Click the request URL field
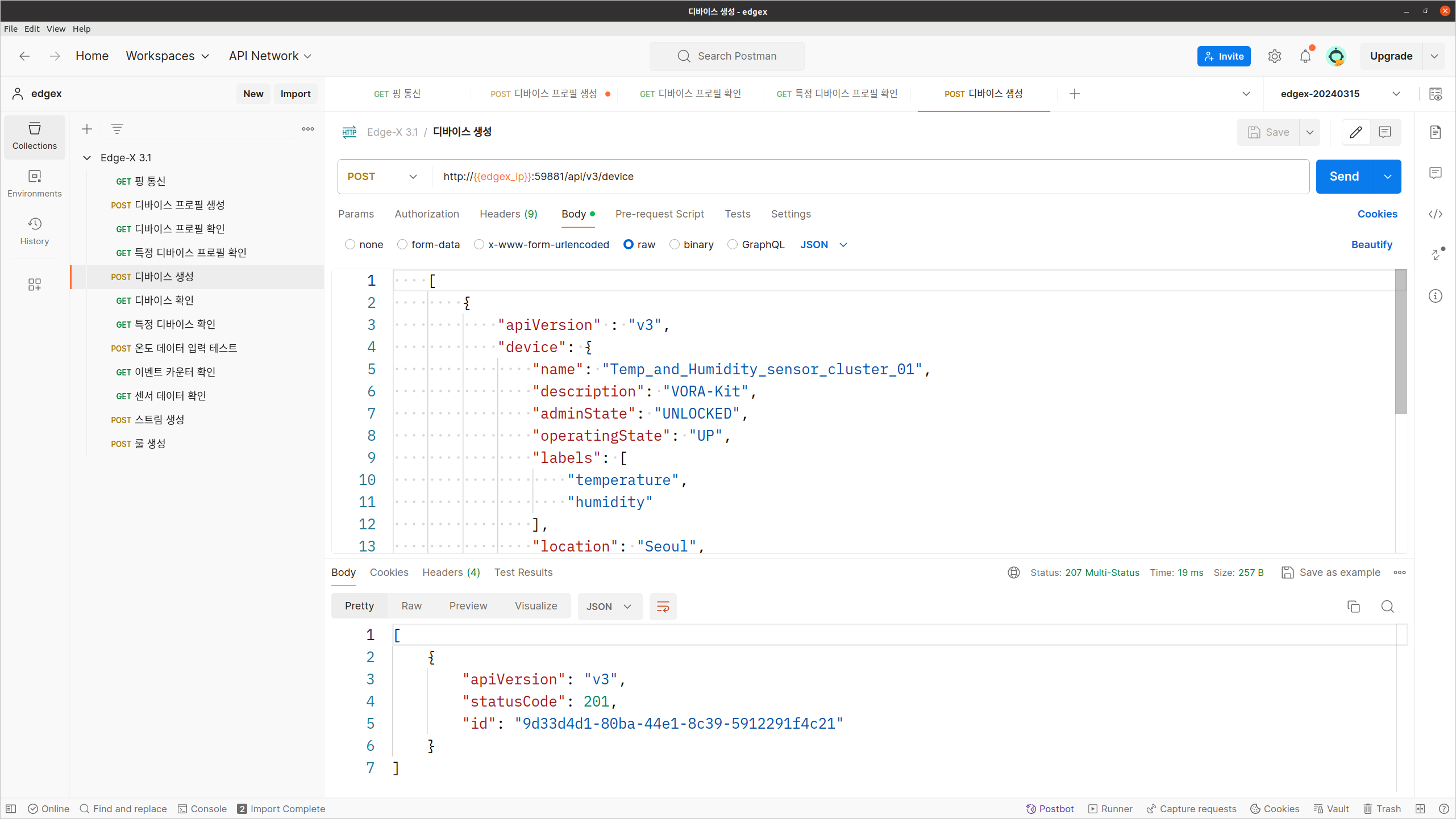 (870, 177)
